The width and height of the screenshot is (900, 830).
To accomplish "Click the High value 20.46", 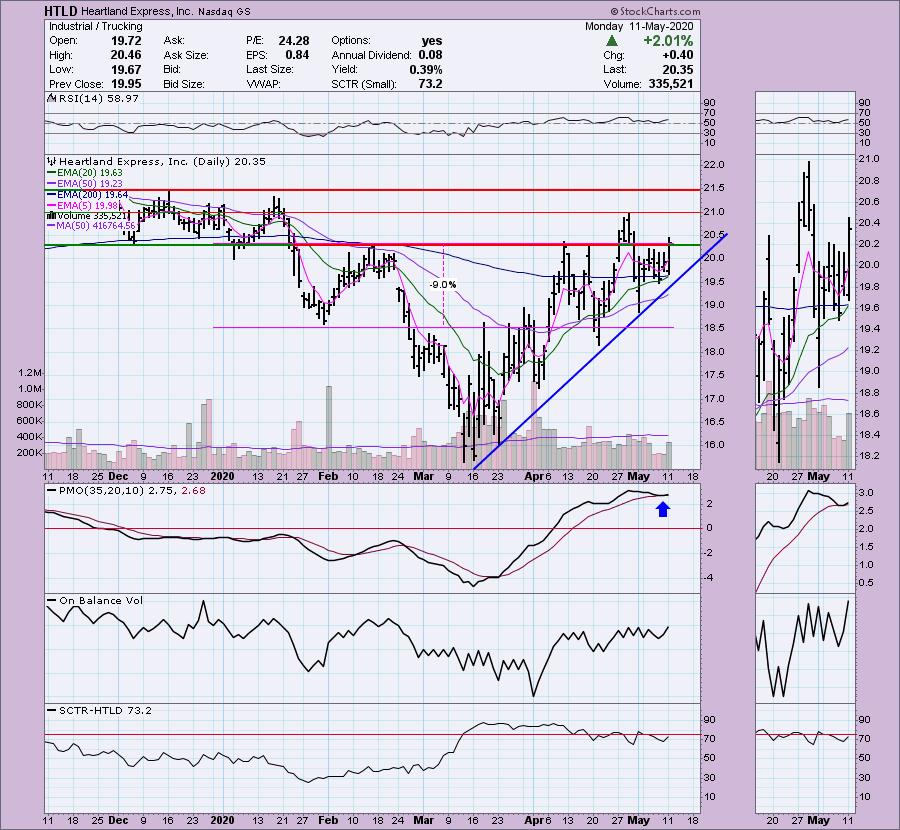I will (126, 55).
